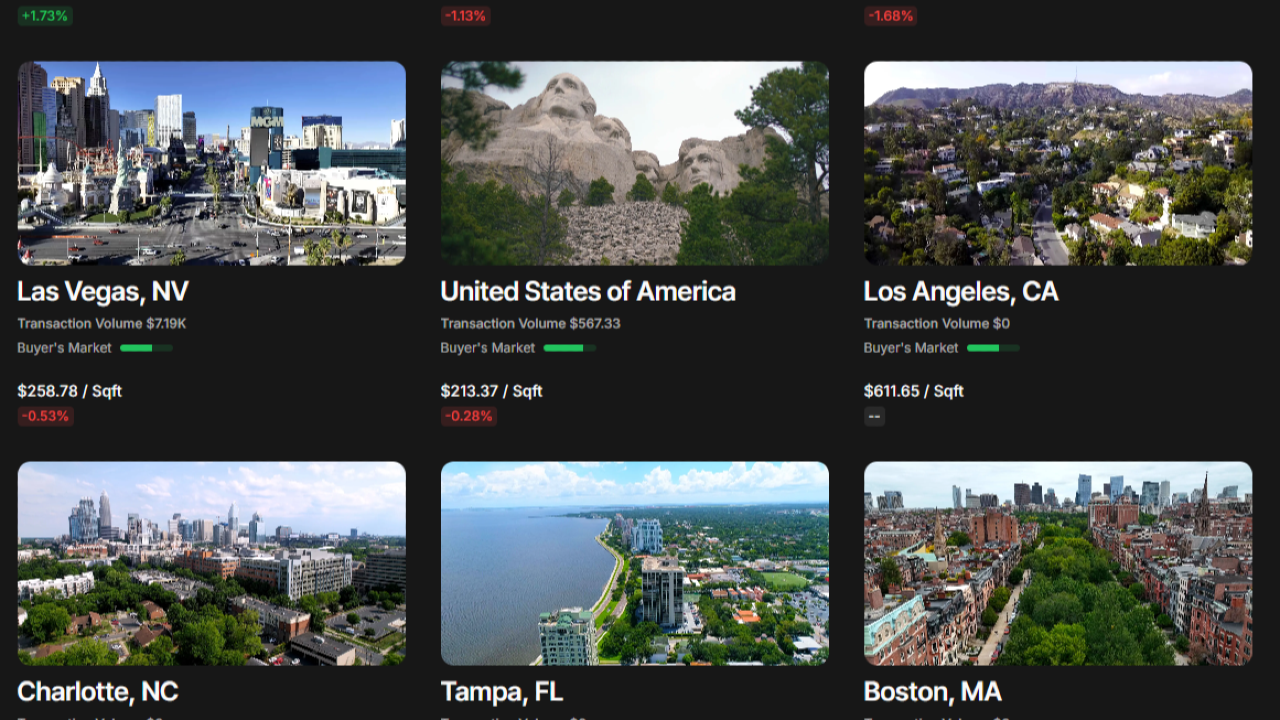Viewport: 1280px width, 720px height.
Task: Open the Boston rooftops photo
Action: [x=1058, y=563]
